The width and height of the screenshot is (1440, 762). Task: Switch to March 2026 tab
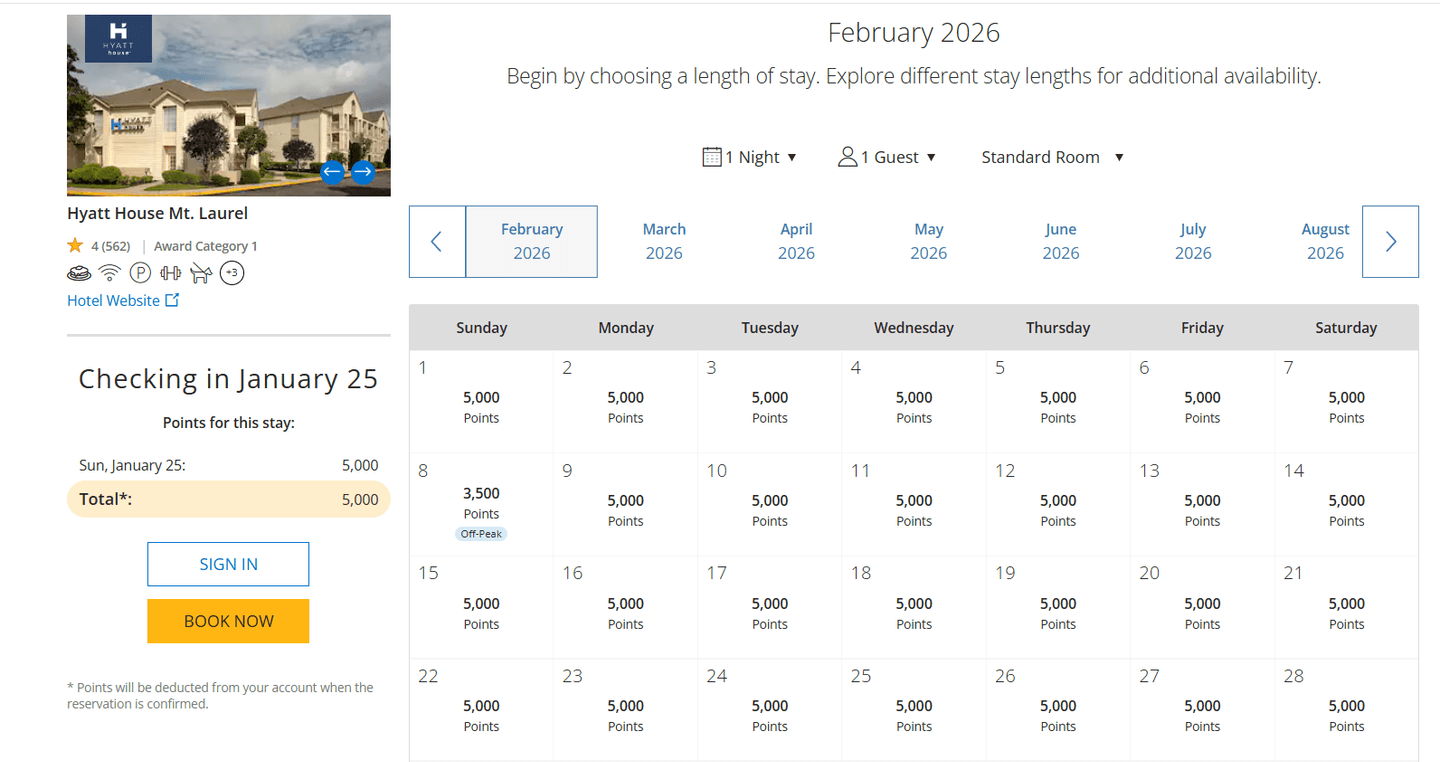664,241
